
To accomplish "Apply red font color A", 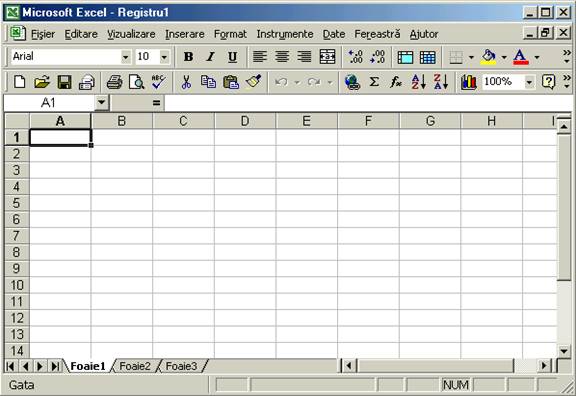I will [521, 57].
